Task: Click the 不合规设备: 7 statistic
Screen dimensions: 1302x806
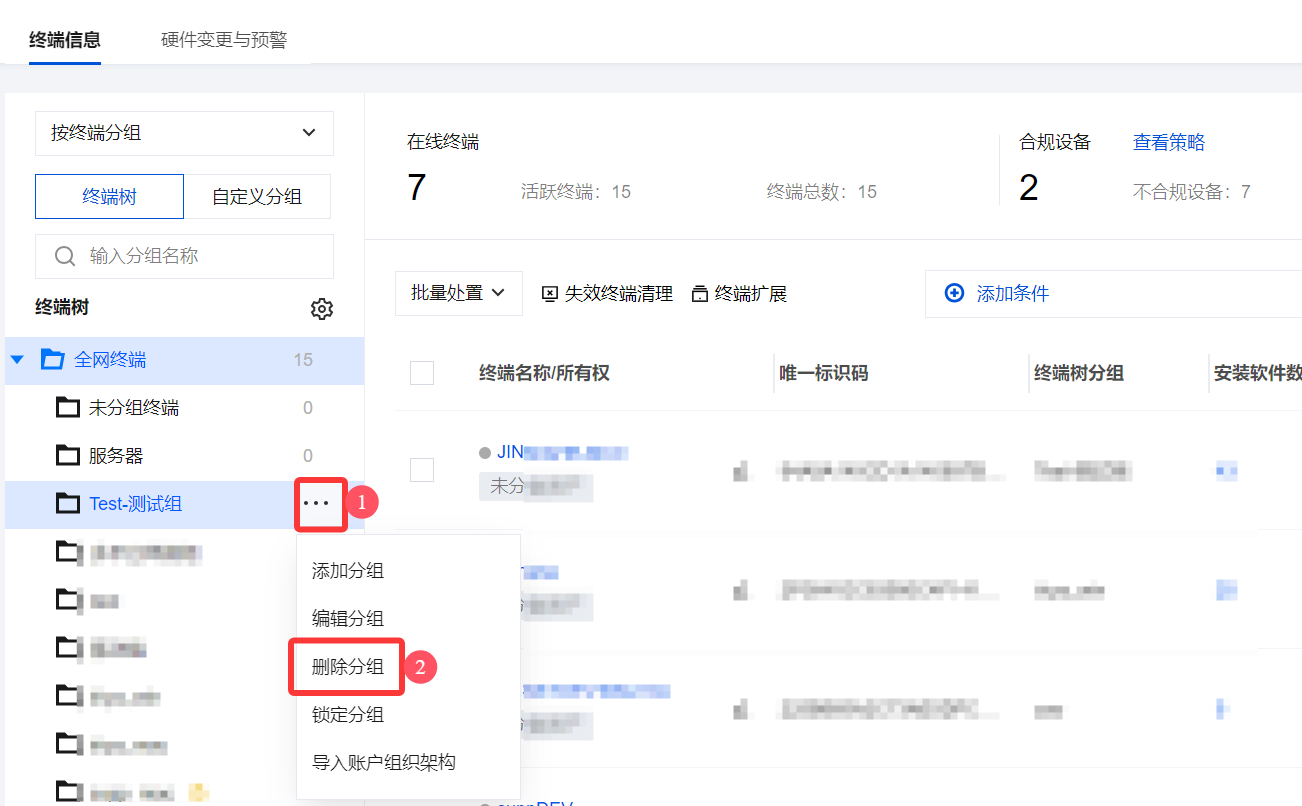Action: 1192,191
